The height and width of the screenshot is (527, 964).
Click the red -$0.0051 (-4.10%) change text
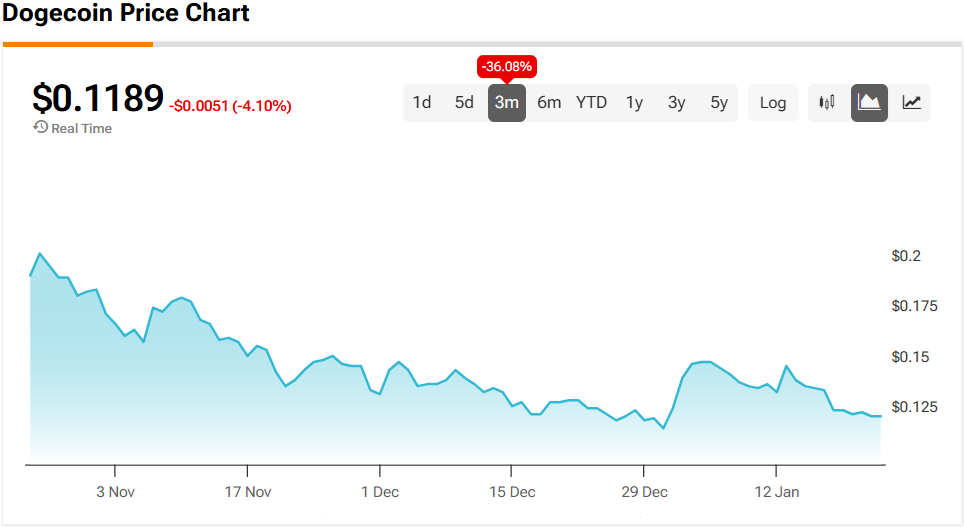pos(230,106)
